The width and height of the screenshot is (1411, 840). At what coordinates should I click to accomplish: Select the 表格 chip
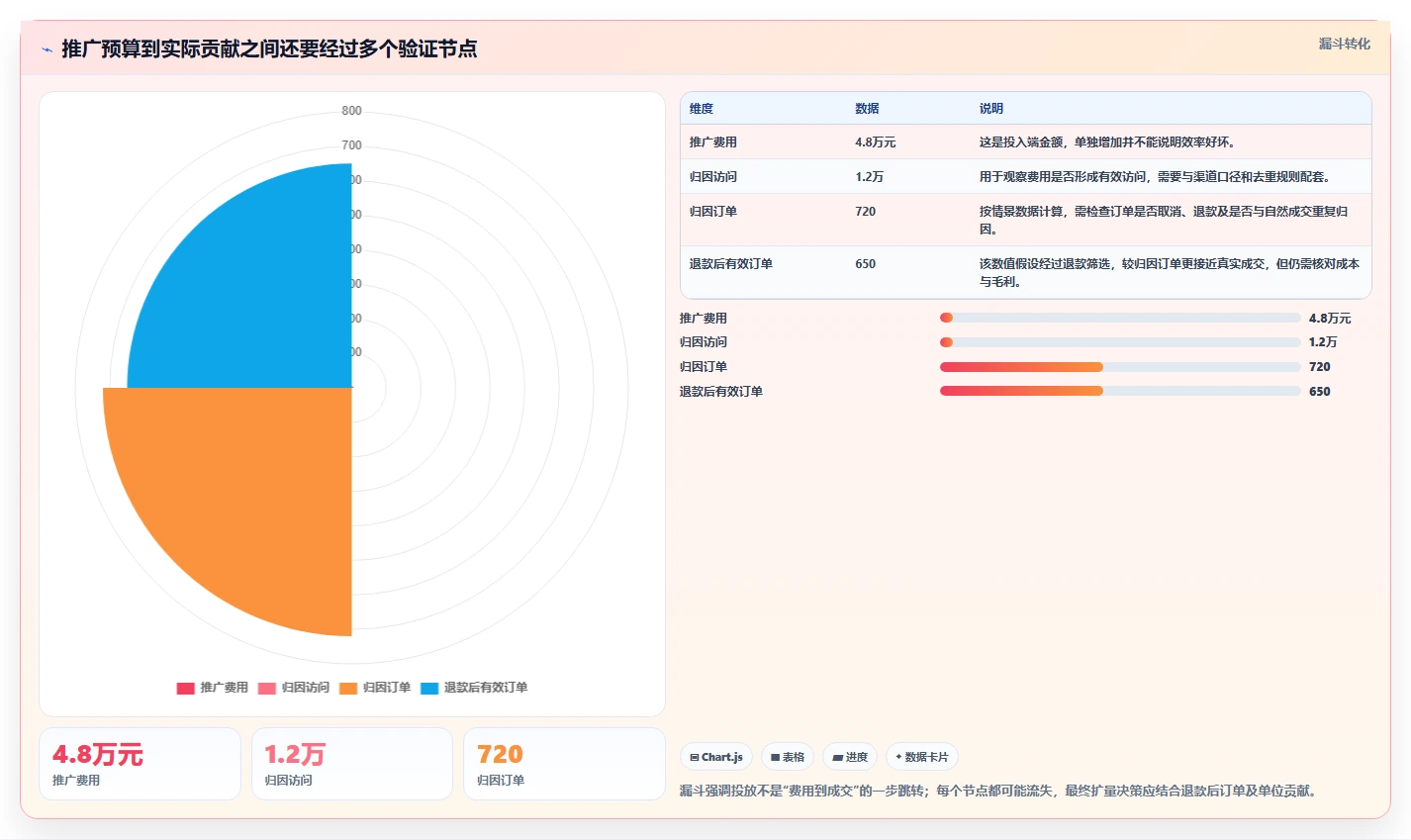coord(788,757)
